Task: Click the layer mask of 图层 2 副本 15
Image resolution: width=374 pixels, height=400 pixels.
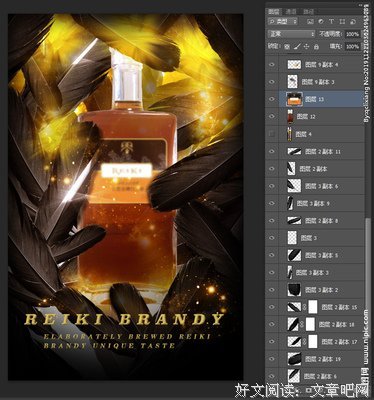Action: point(313,307)
